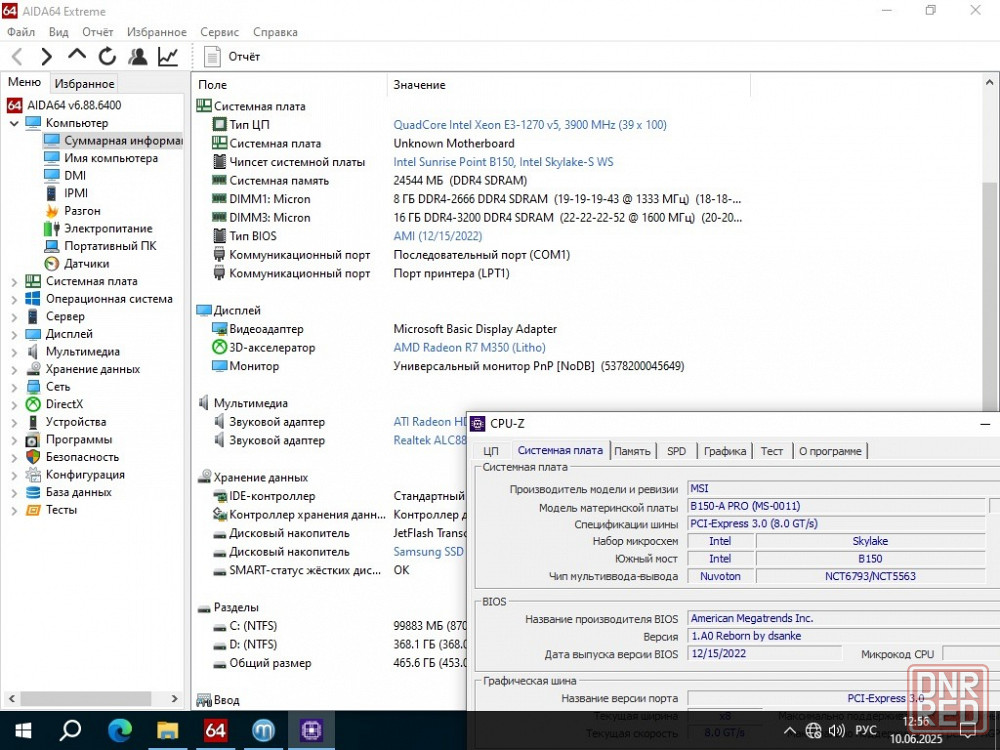The width and height of the screenshot is (1000, 750).
Task: Click the Отчёт report toolbar button
Action: [232, 57]
